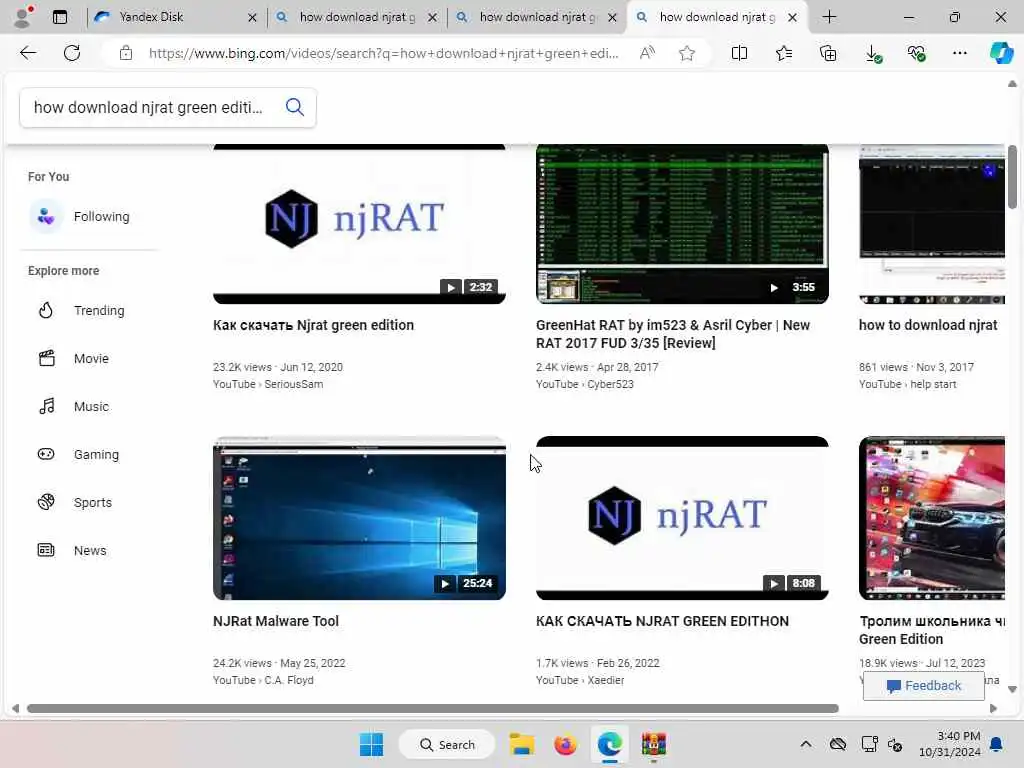This screenshot has width=1024, height=768.
Task: Open File Explorer from the taskbar
Action: [x=522, y=744]
